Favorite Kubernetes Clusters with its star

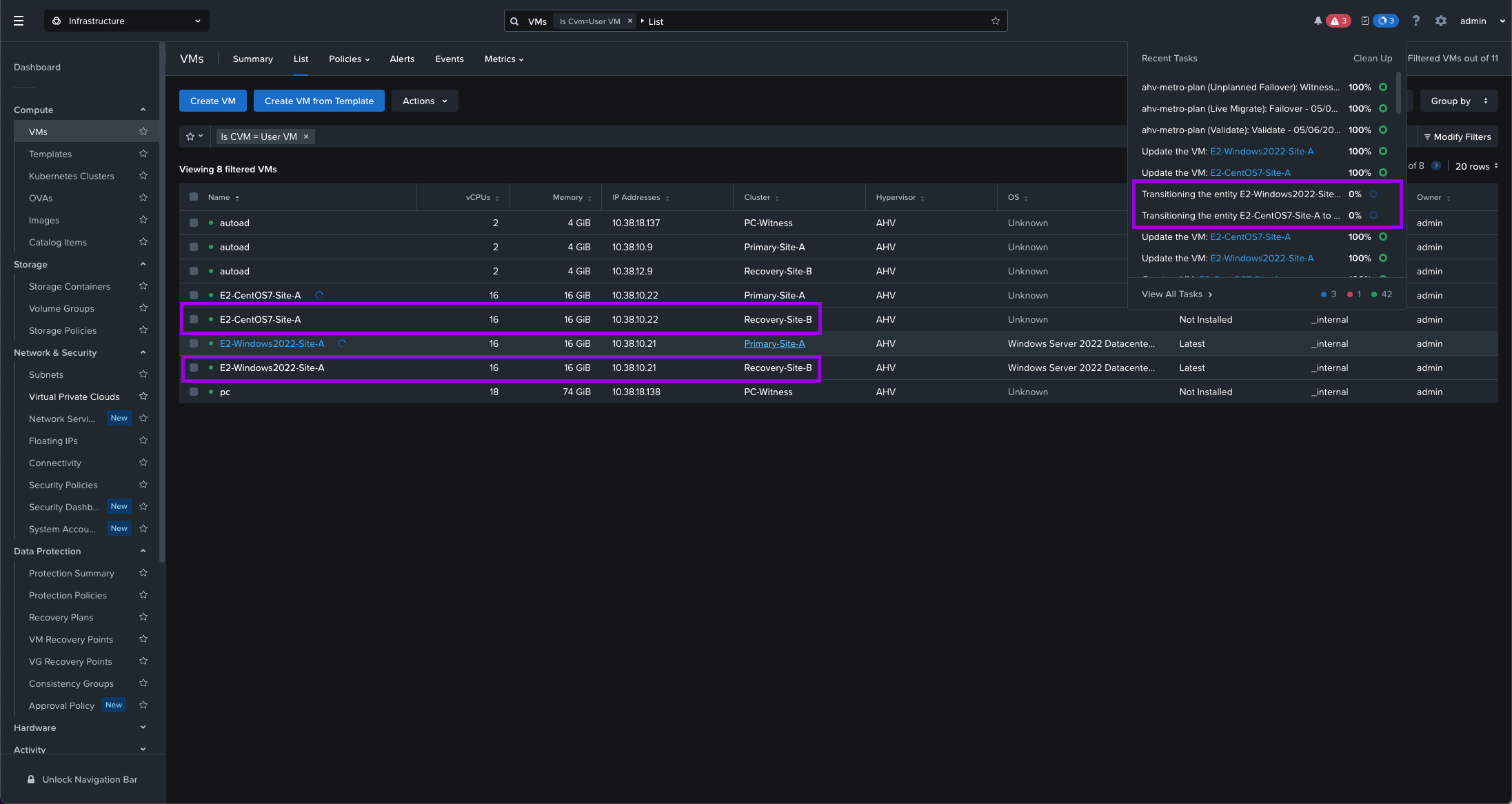pos(143,175)
